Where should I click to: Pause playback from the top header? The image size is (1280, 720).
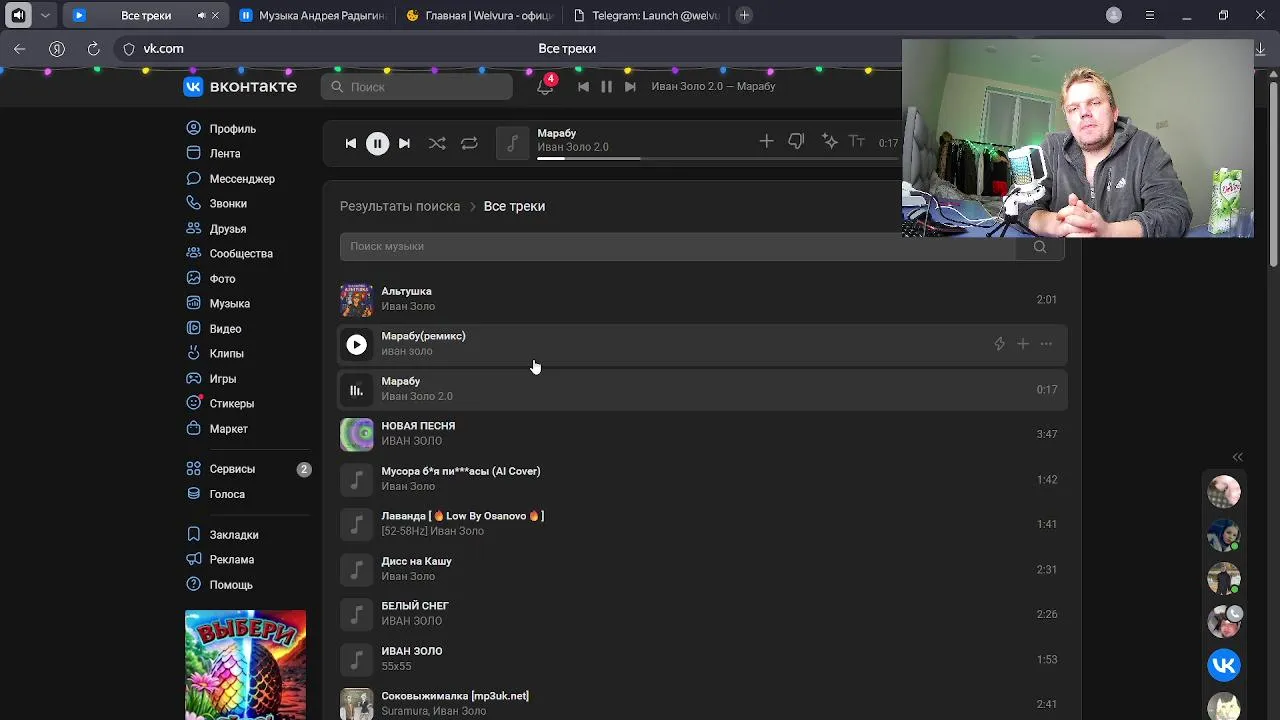pyautogui.click(x=606, y=86)
